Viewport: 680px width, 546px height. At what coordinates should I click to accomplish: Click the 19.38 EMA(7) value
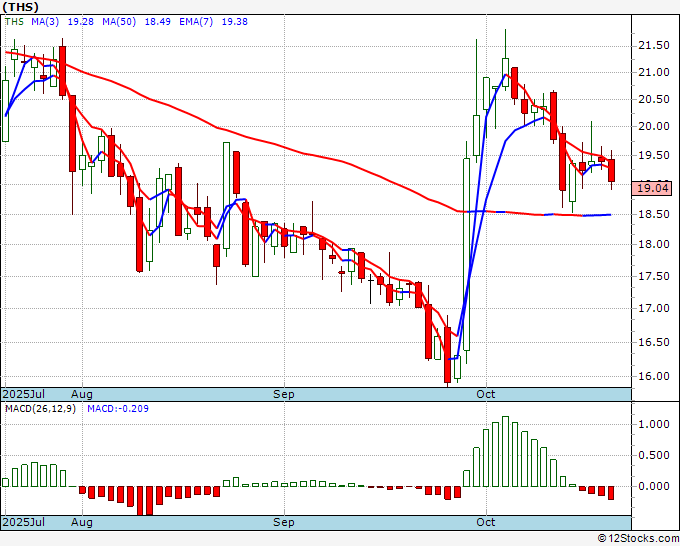[x=235, y=22]
